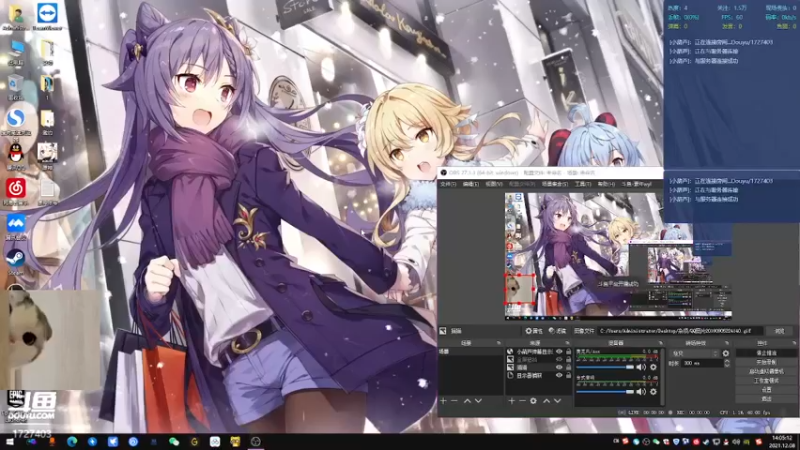Move scene up with the arrow icon
Image resolution: width=800 pixels, height=450 pixels.
[467, 401]
